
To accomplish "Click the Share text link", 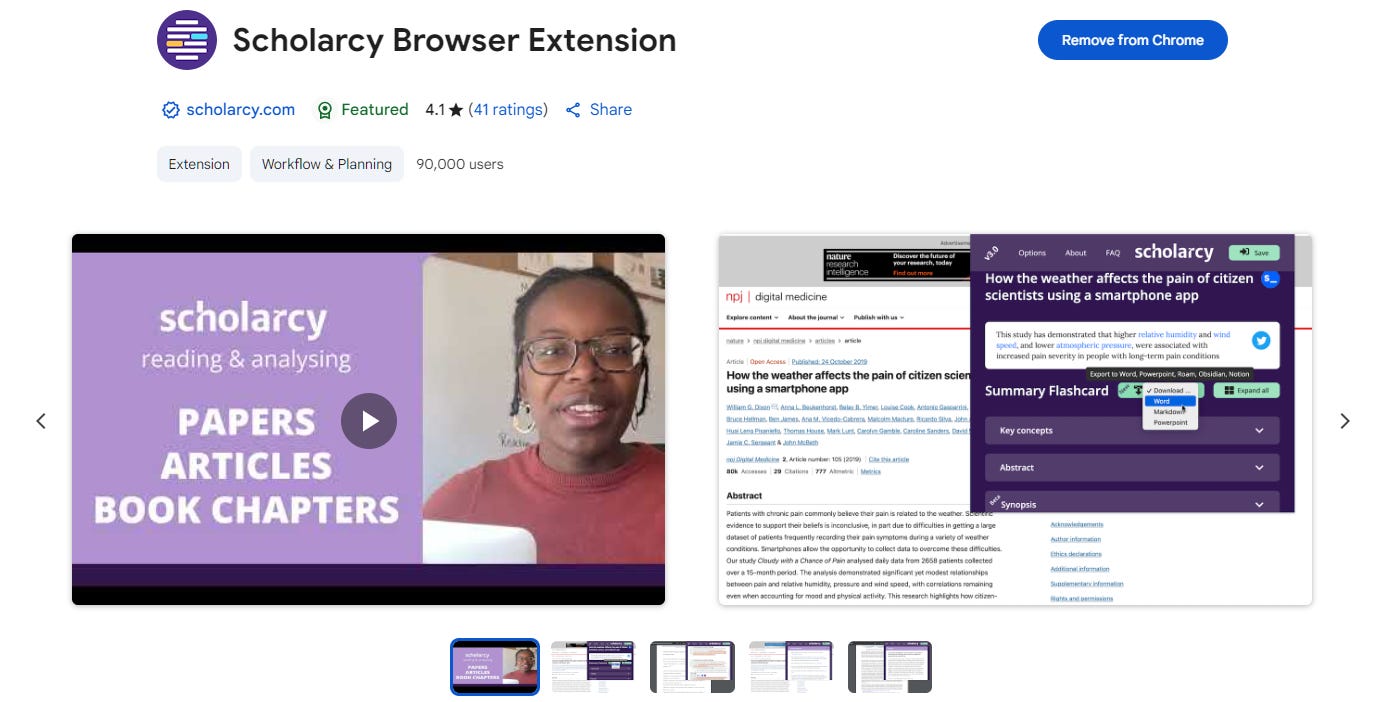I will click(x=610, y=110).
